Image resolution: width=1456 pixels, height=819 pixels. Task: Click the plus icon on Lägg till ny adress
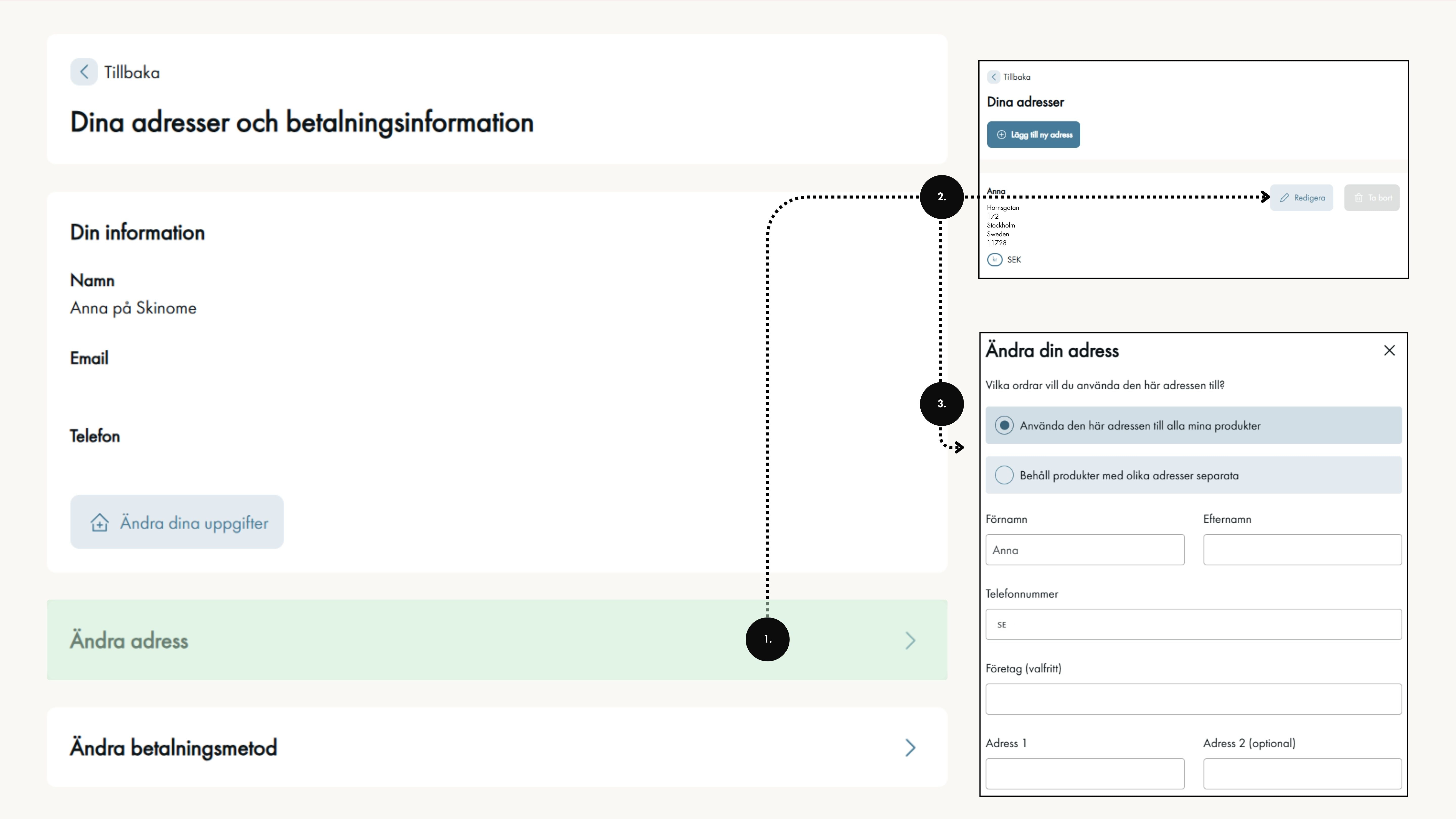(x=1001, y=134)
